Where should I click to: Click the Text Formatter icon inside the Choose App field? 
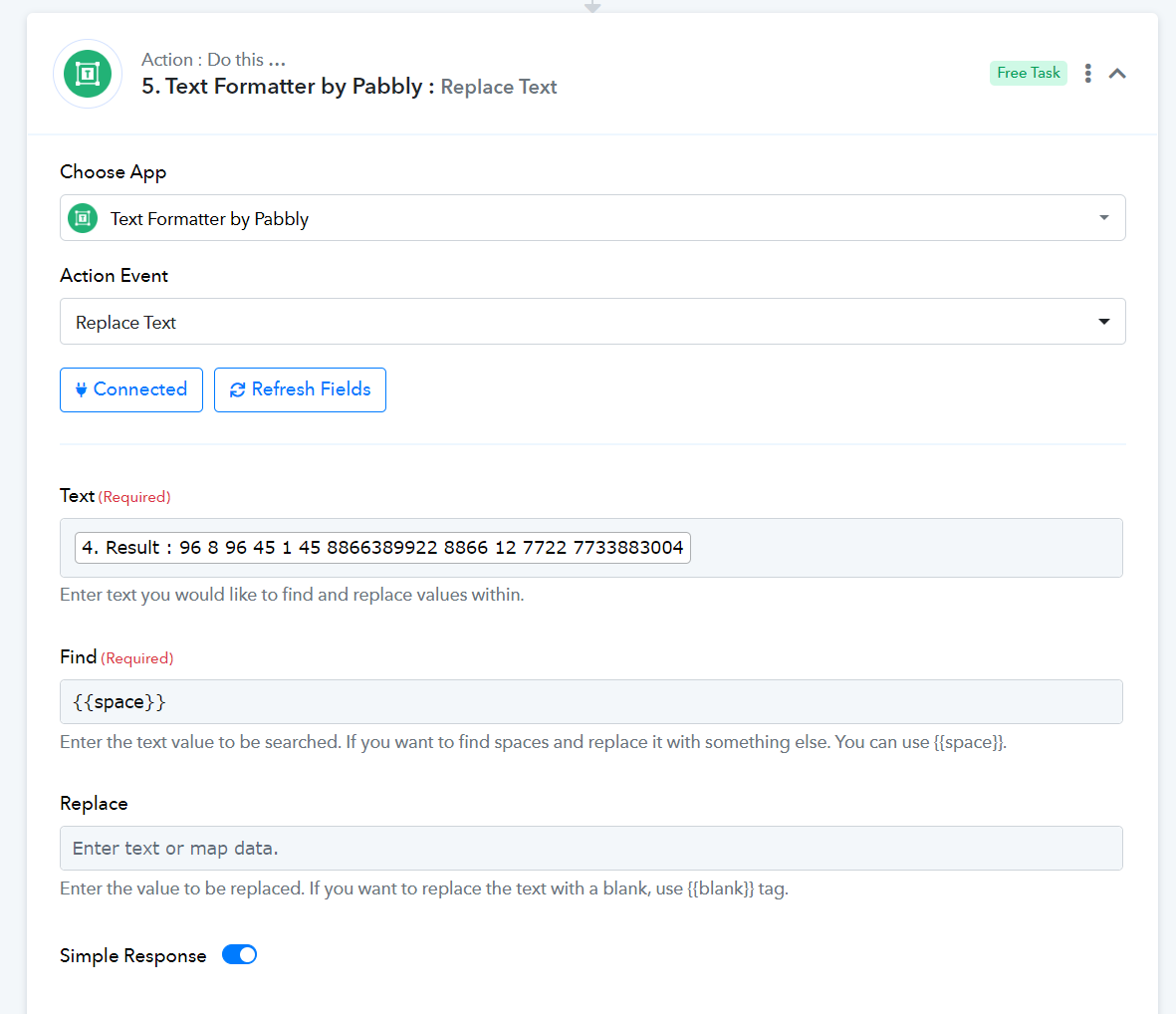click(84, 218)
